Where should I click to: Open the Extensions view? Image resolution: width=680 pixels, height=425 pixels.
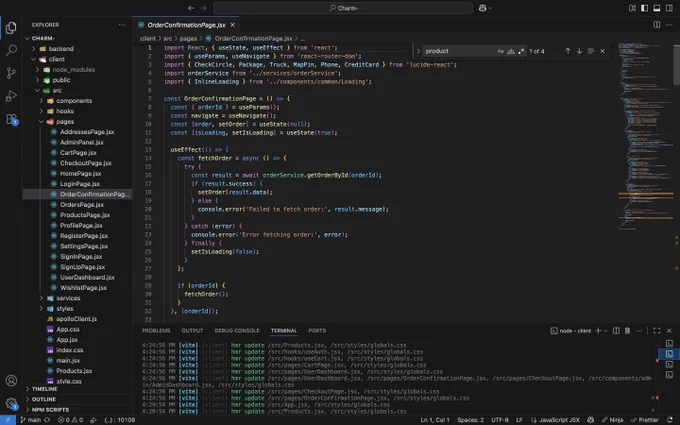tap(11, 119)
